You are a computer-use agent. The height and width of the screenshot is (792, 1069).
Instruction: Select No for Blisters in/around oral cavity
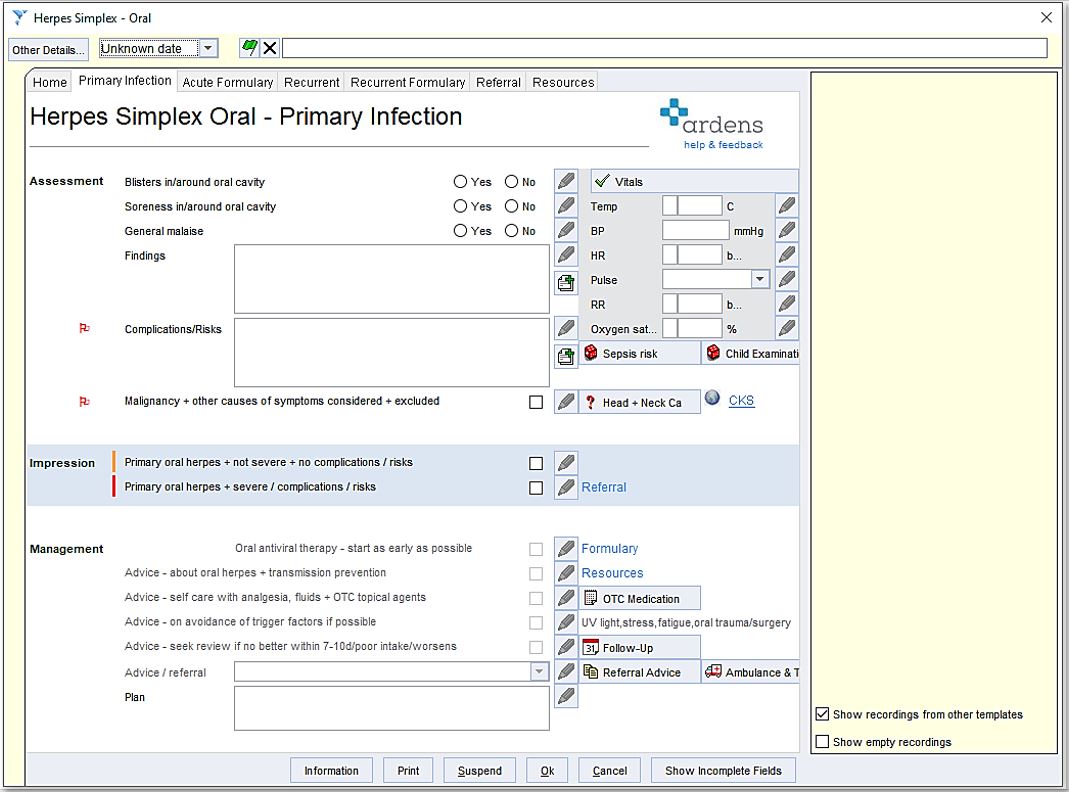point(511,182)
